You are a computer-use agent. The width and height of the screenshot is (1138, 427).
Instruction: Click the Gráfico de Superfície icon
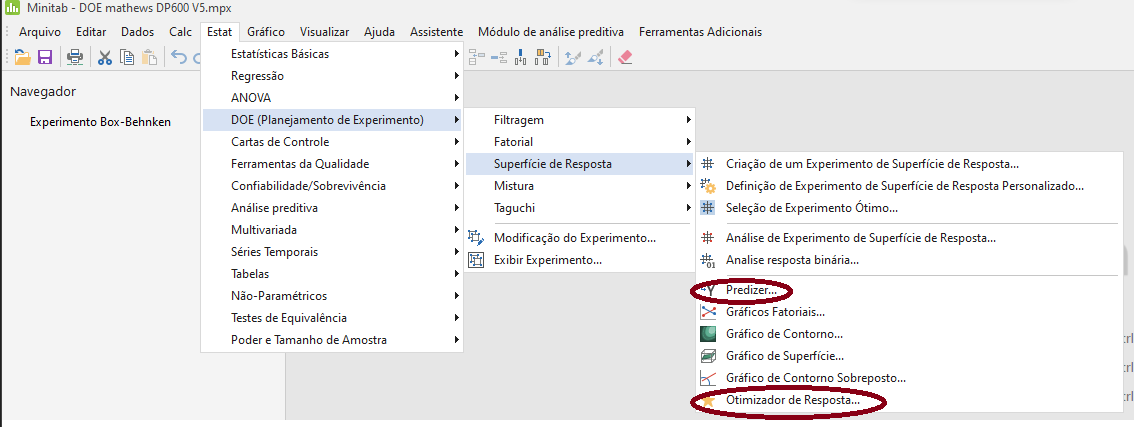click(x=708, y=356)
